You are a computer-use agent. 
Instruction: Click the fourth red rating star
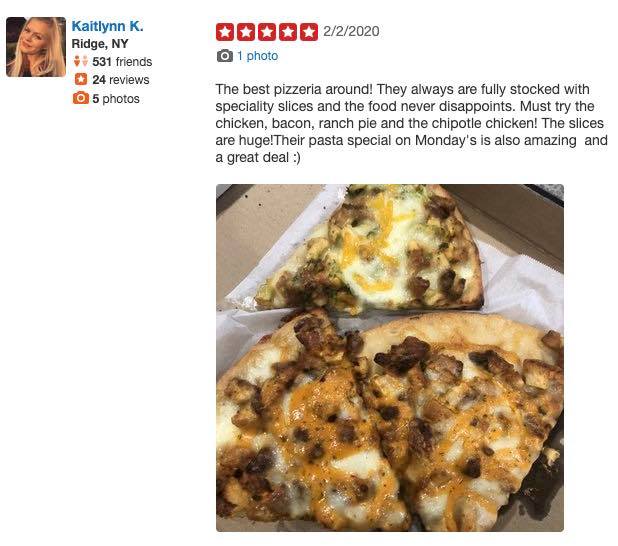288,32
